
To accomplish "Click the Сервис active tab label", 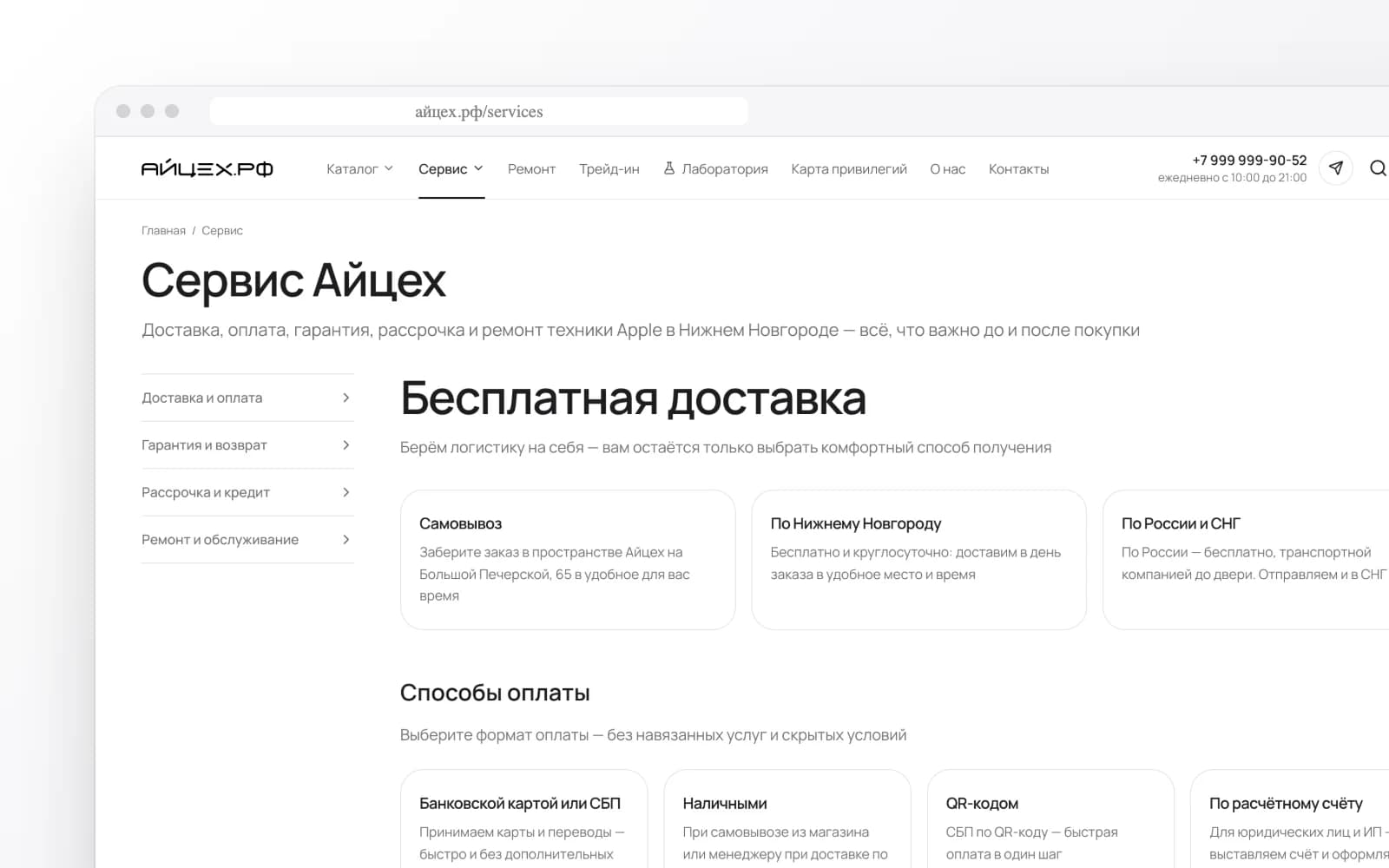I will pos(443,169).
